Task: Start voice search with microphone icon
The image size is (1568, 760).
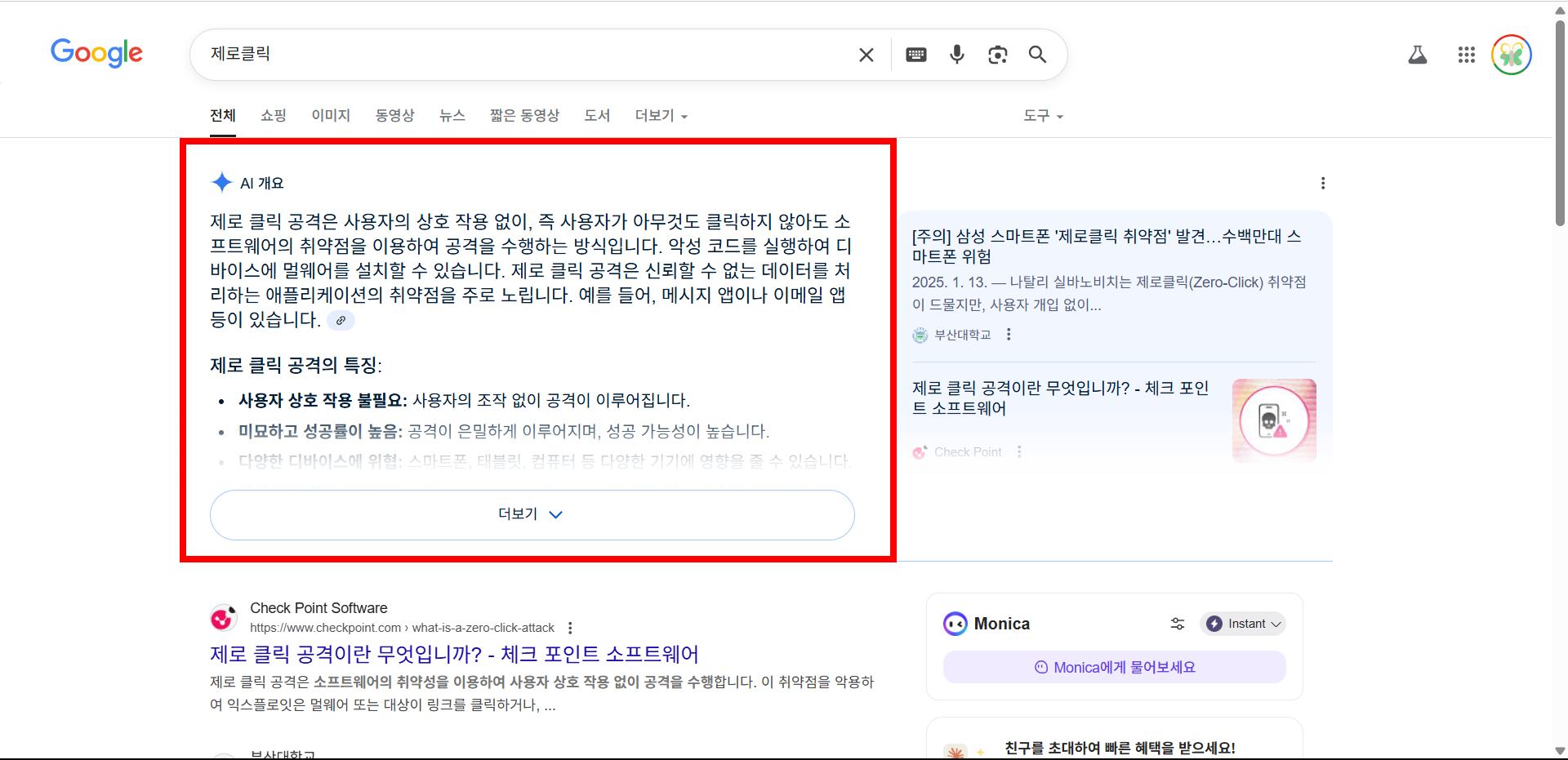Action: [957, 55]
